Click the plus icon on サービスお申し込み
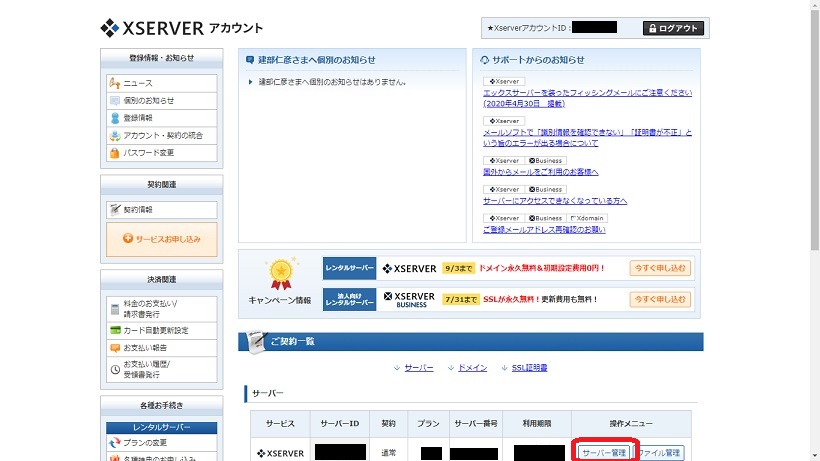Image resolution: width=820 pixels, height=461 pixels. (128, 238)
